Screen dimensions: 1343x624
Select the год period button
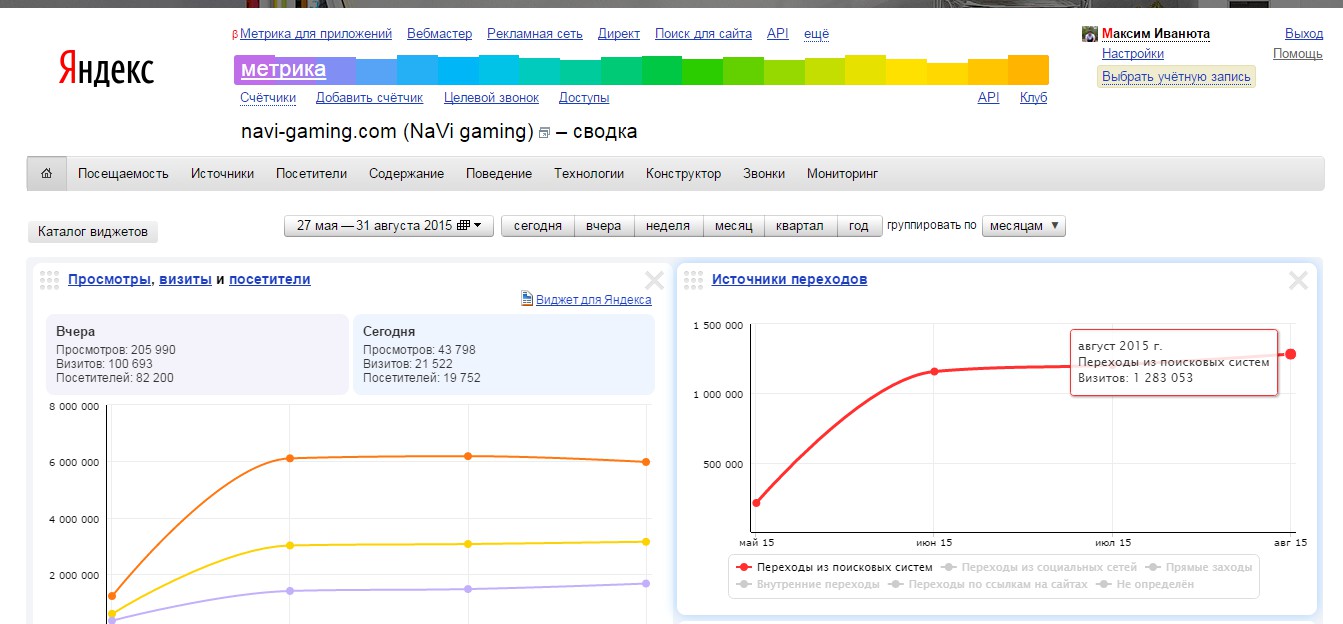[x=859, y=226]
